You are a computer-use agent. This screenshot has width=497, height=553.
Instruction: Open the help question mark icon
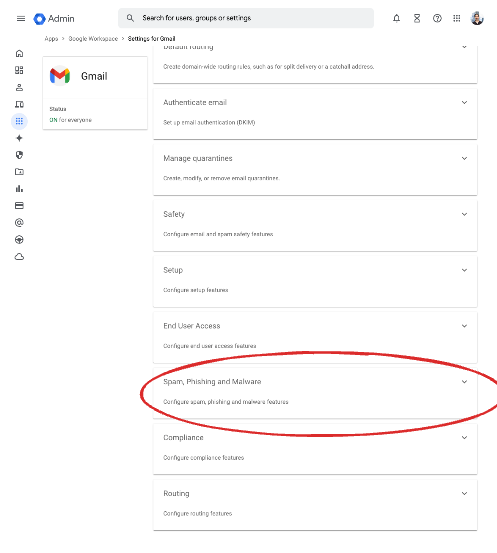coord(437,18)
